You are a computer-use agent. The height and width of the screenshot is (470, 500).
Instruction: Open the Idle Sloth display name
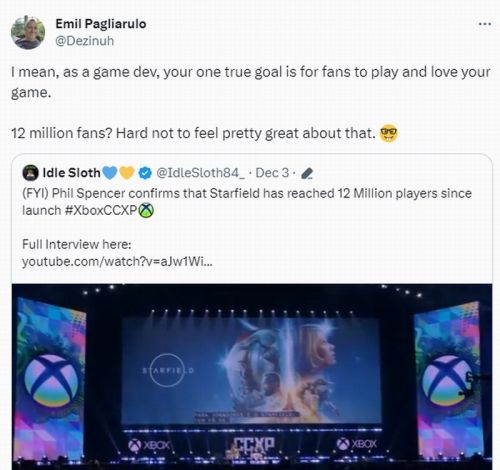coord(71,173)
